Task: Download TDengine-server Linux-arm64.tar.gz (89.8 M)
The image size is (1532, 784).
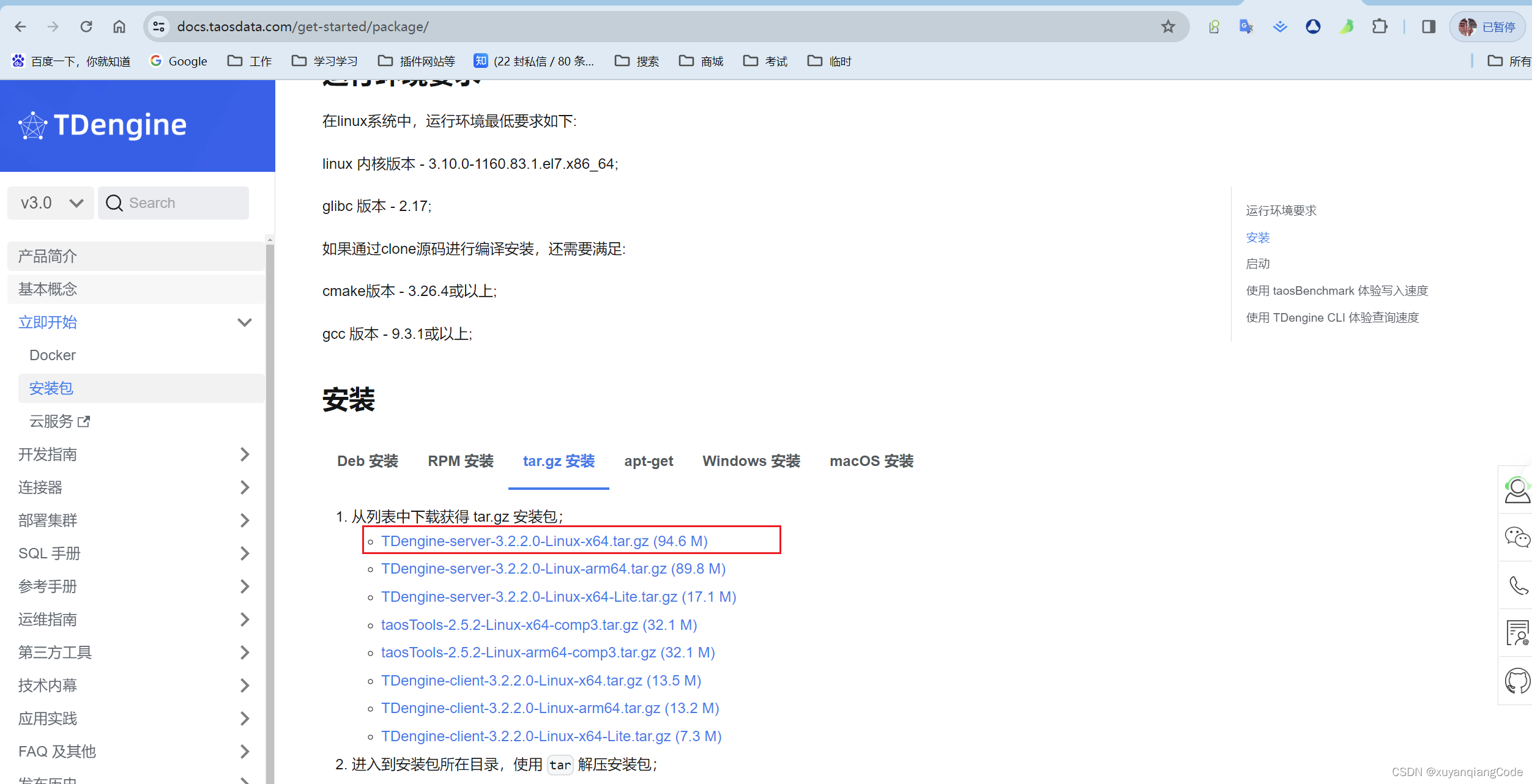Action: [553, 569]
